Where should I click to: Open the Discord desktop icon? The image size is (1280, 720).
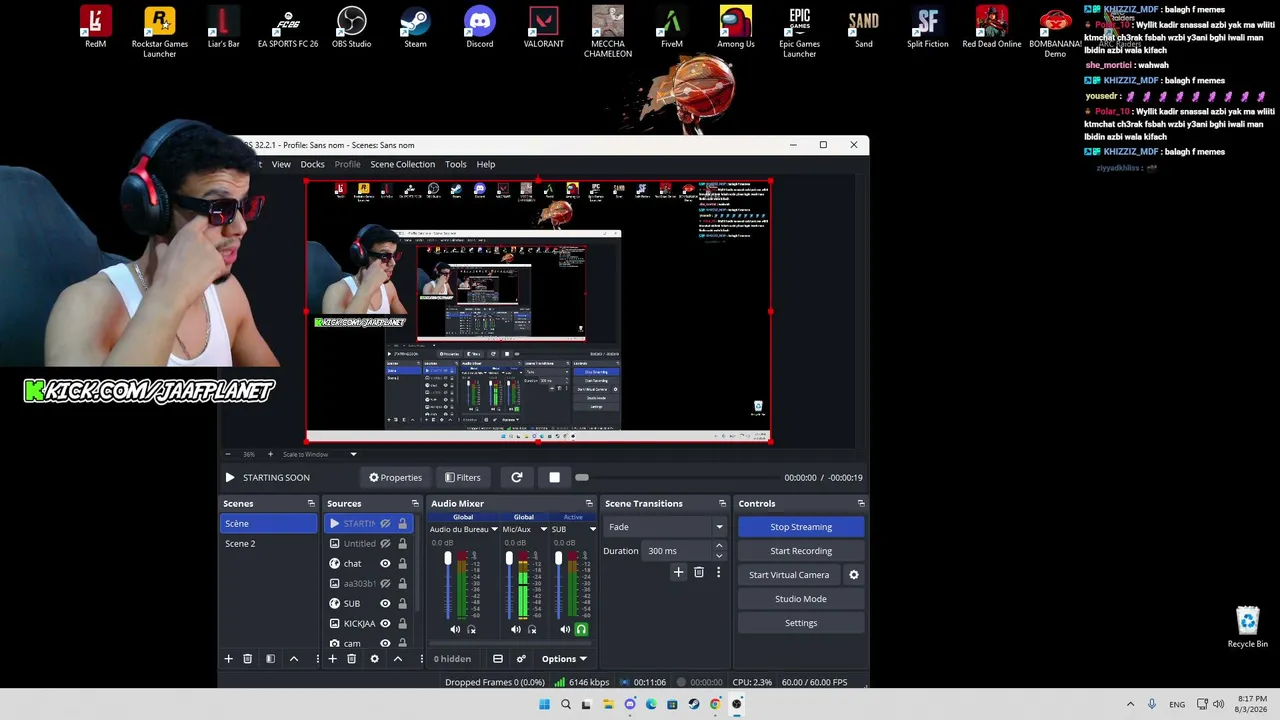click(480, 28)
